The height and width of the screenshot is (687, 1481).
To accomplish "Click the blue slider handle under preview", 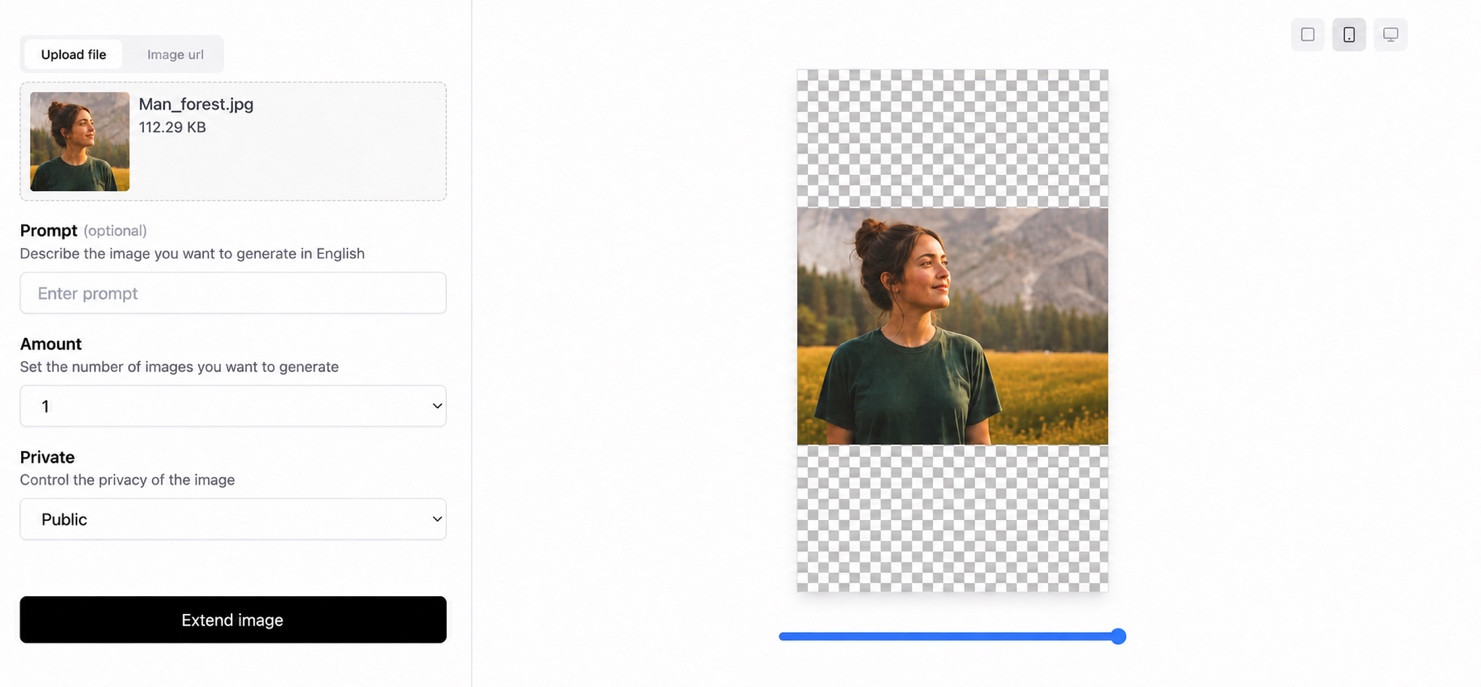I will tap(1118, 636).
